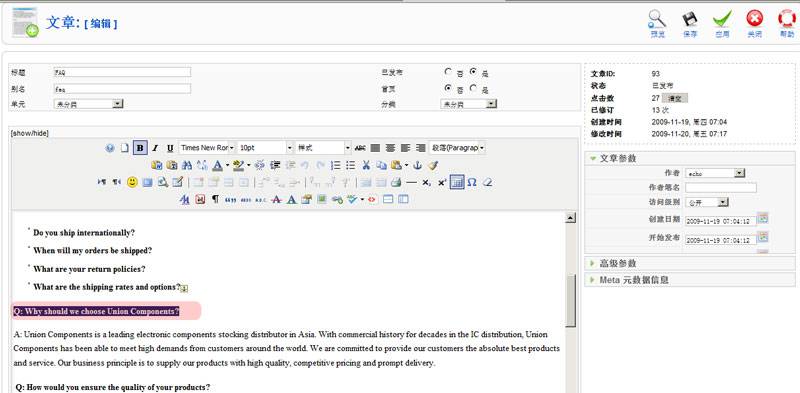Click the Print printer icon in editor
800x393 pixels.
(x=396, y=182)
